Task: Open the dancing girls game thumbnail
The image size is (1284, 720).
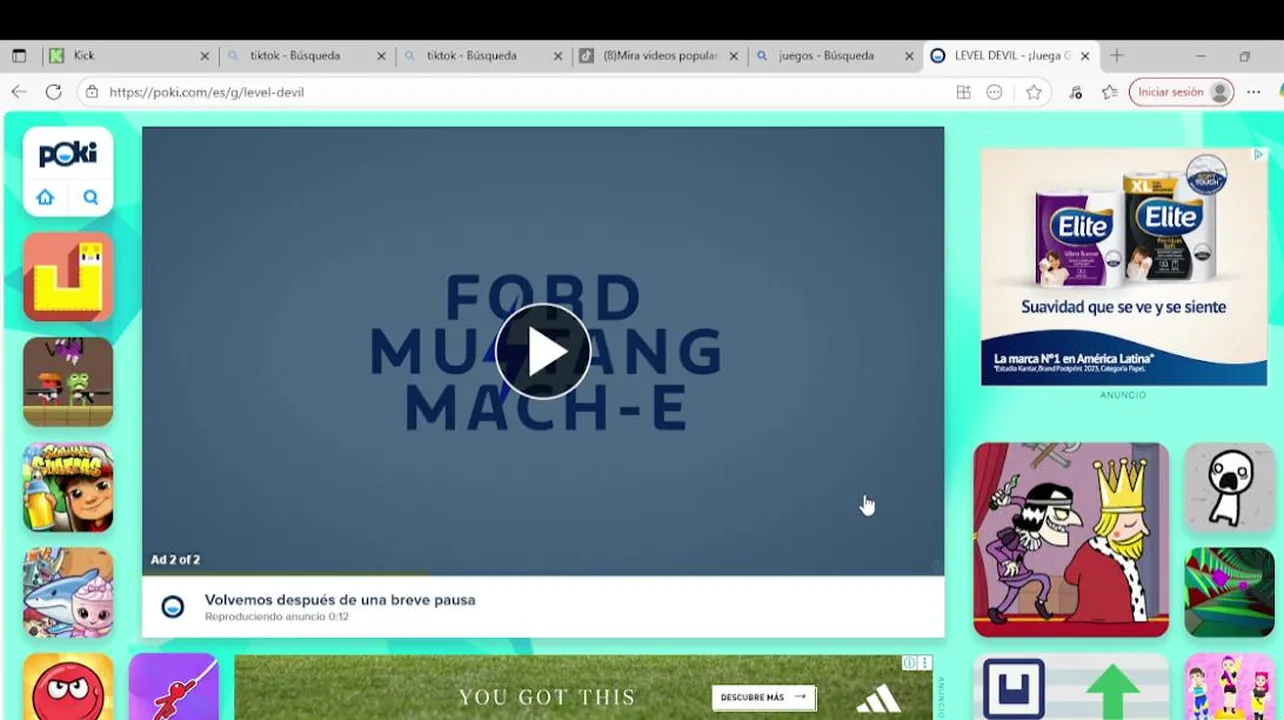Action: coord(1229,687)
